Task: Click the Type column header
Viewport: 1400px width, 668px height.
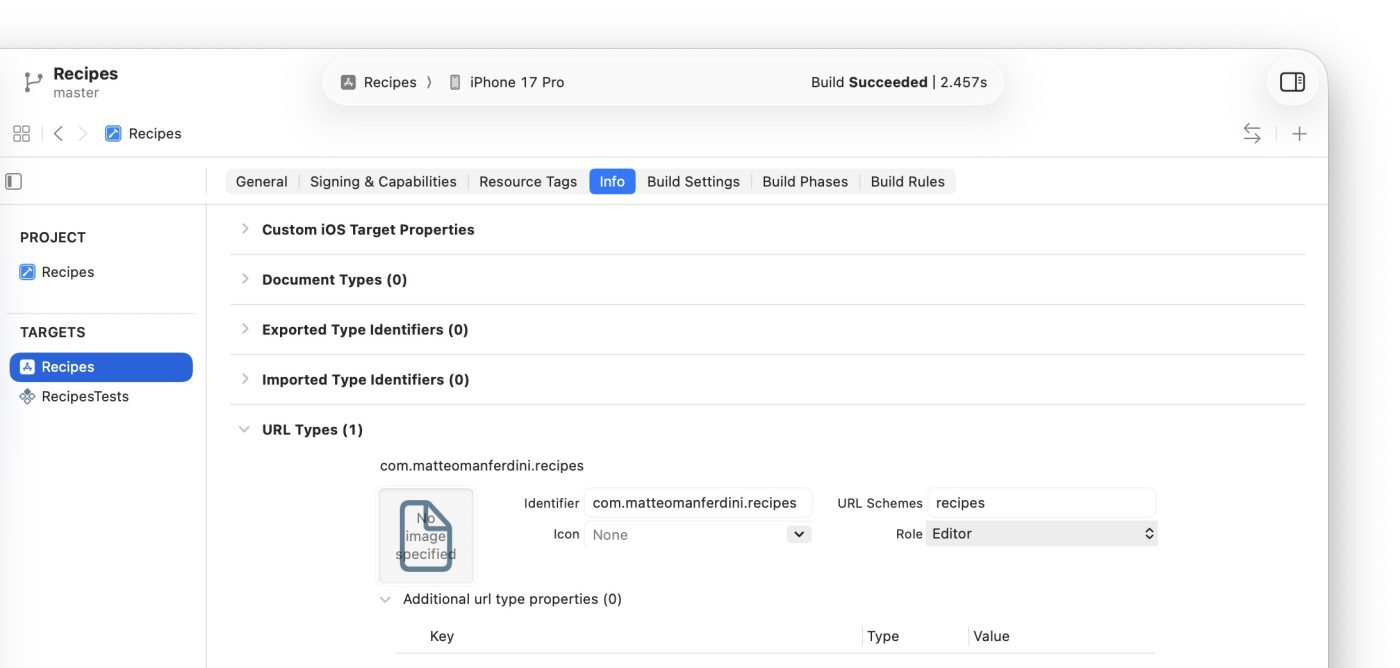Action: click(883, 636)
